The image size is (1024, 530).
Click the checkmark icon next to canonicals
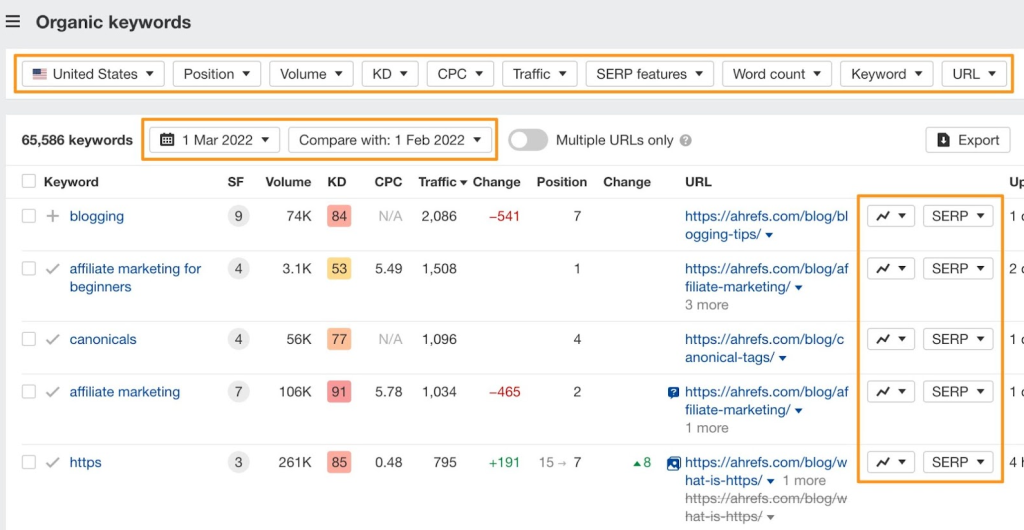pos(53,339)
